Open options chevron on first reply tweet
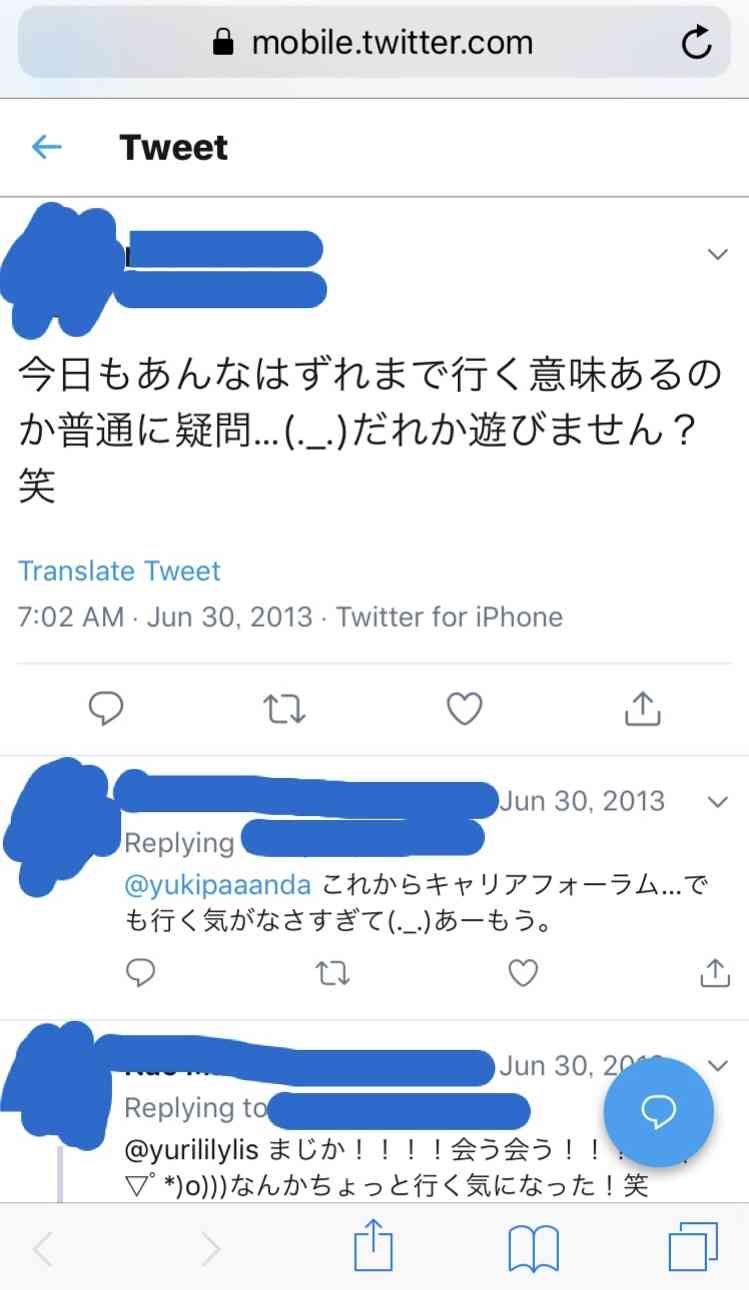The image size is (749, 1290). point(717,802)
